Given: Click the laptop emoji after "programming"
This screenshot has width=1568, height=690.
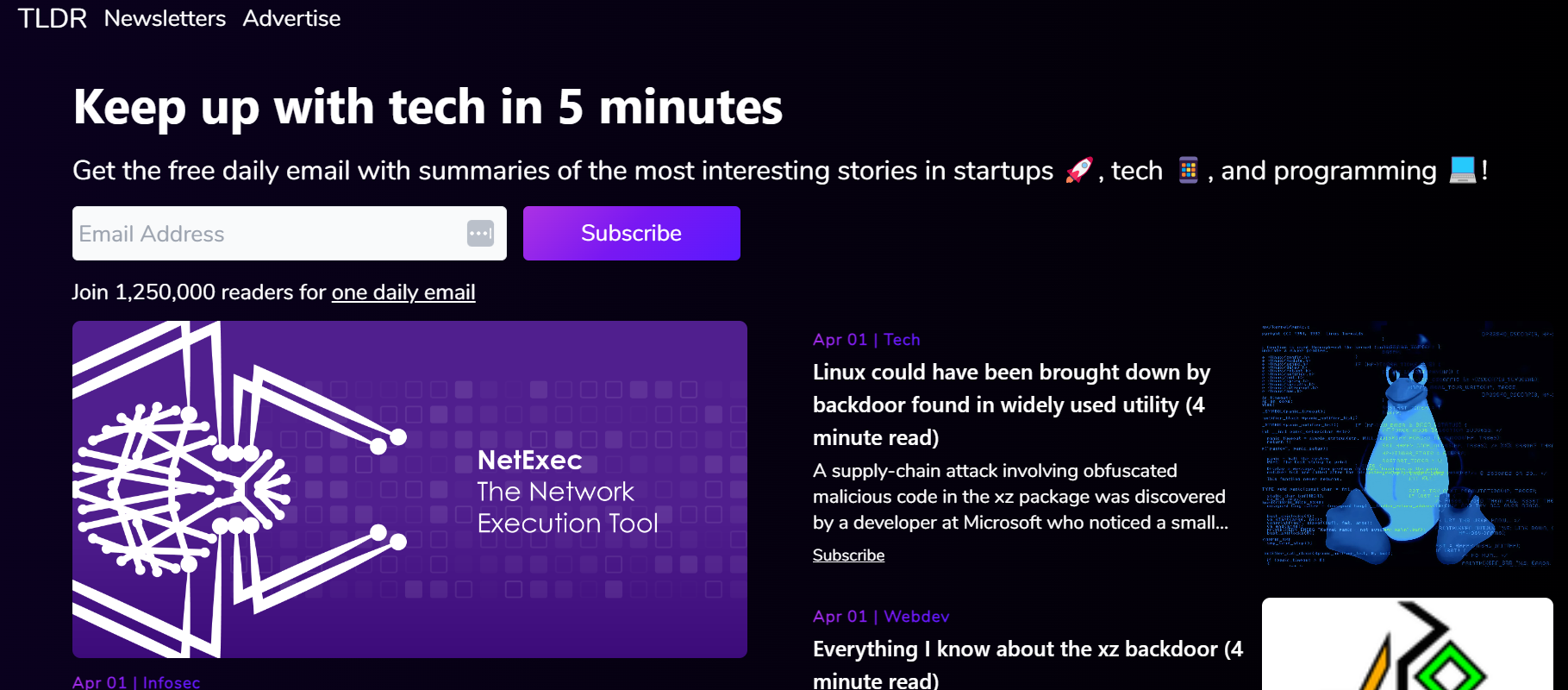Looking at the screenshot, I should tap(1462, 171).
